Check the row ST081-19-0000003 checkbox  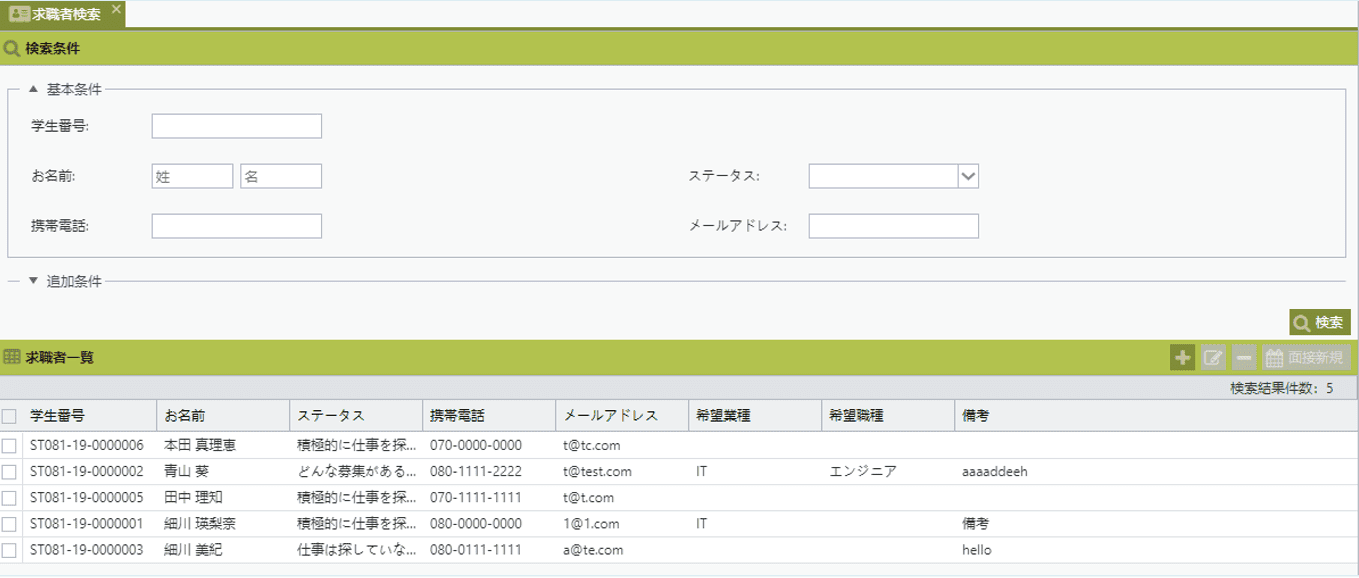(x=10, y=550)
